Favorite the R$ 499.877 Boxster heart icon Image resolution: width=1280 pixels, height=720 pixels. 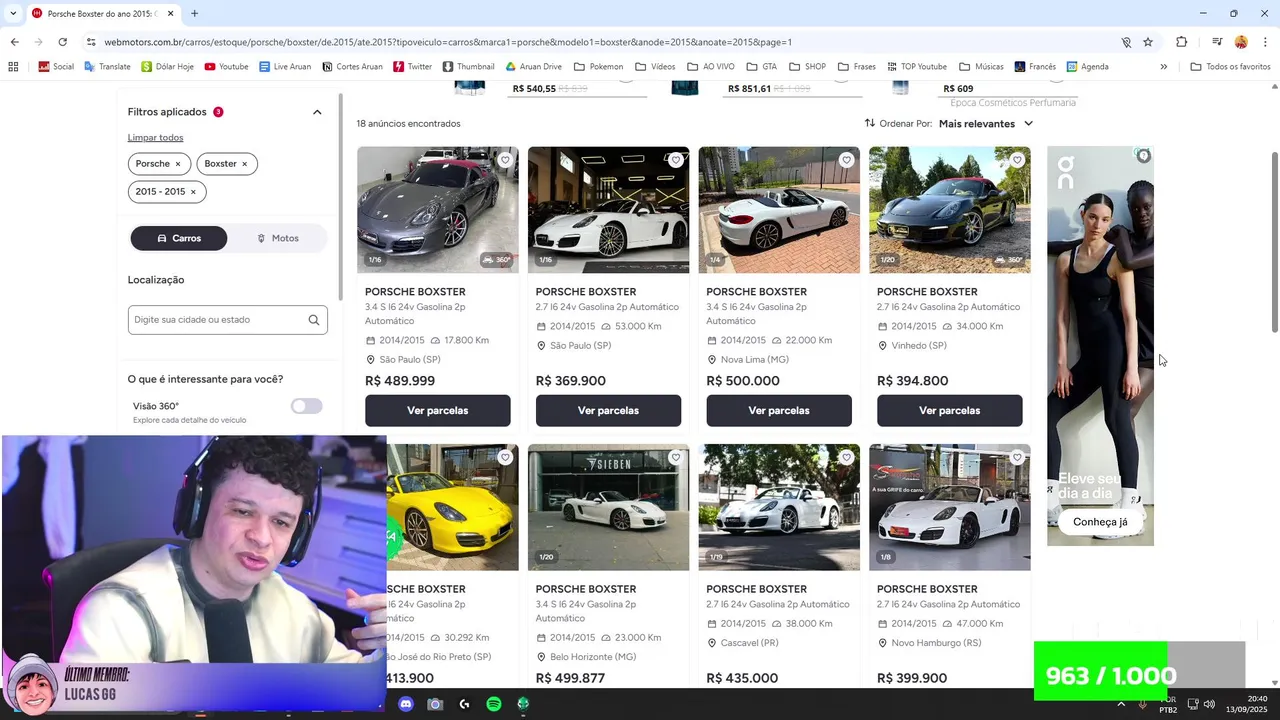click(x=676, y=457)
